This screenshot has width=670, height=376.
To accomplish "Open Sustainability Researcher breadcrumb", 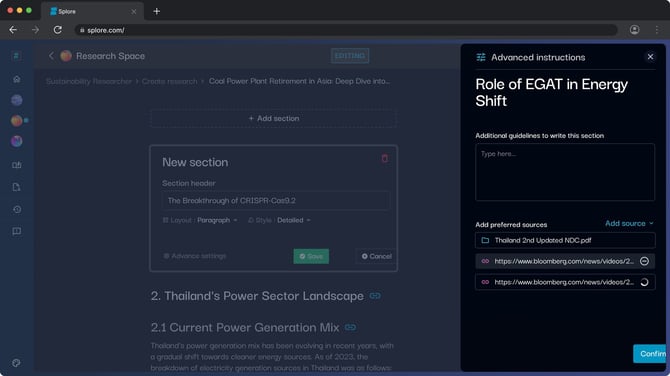I will click(89, 81).
